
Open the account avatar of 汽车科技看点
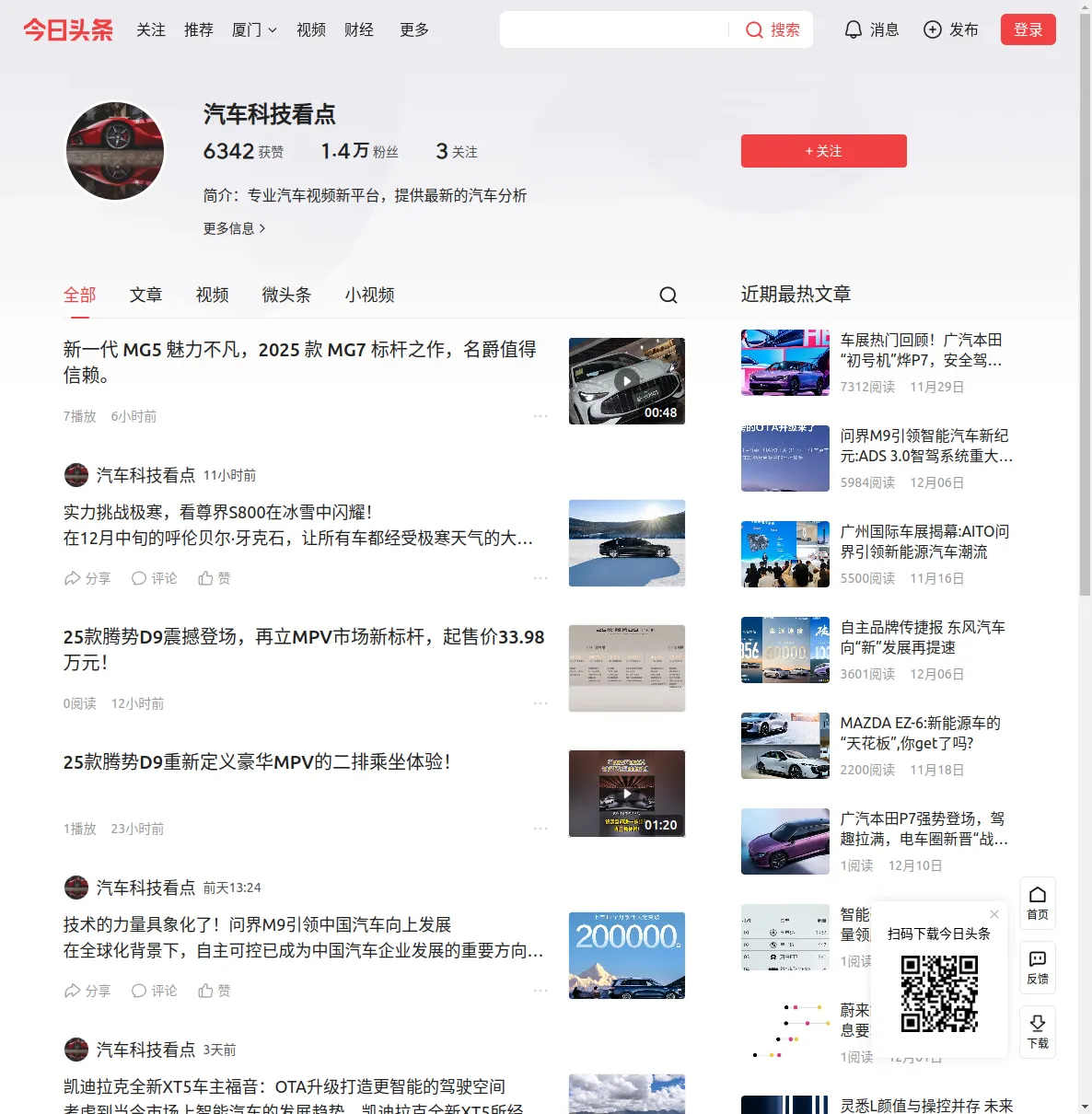(115, 151)
